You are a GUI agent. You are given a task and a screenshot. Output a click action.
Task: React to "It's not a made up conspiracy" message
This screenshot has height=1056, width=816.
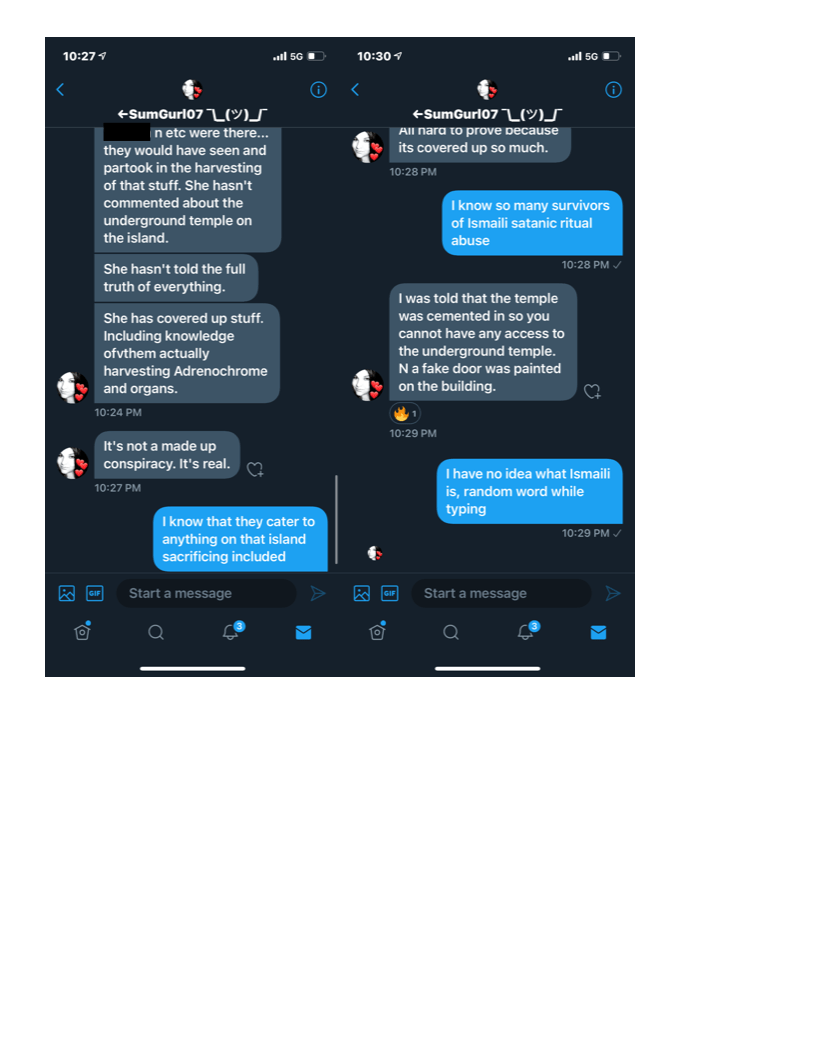tap(254, 469)
